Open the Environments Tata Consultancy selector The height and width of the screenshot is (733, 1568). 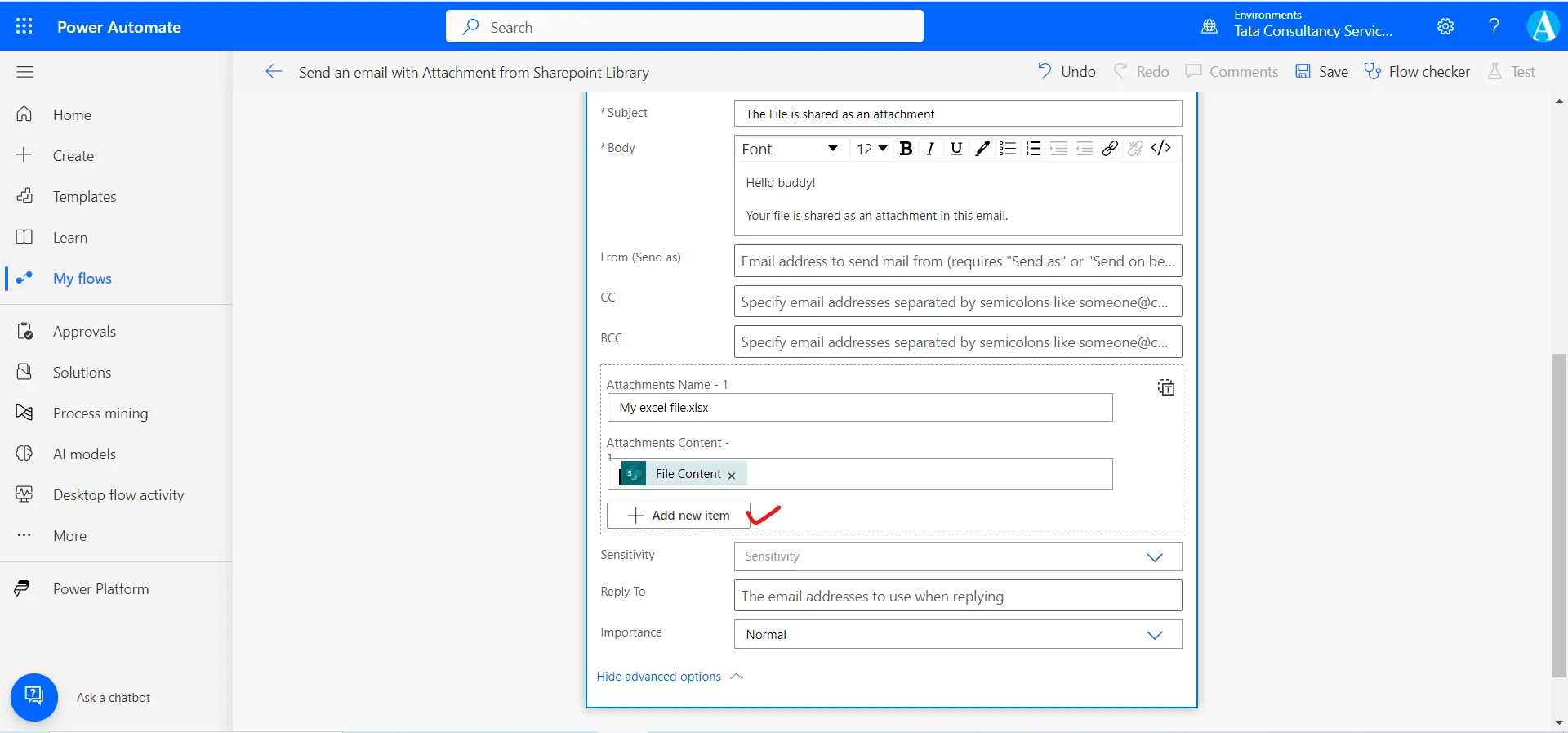[1313, 25]
